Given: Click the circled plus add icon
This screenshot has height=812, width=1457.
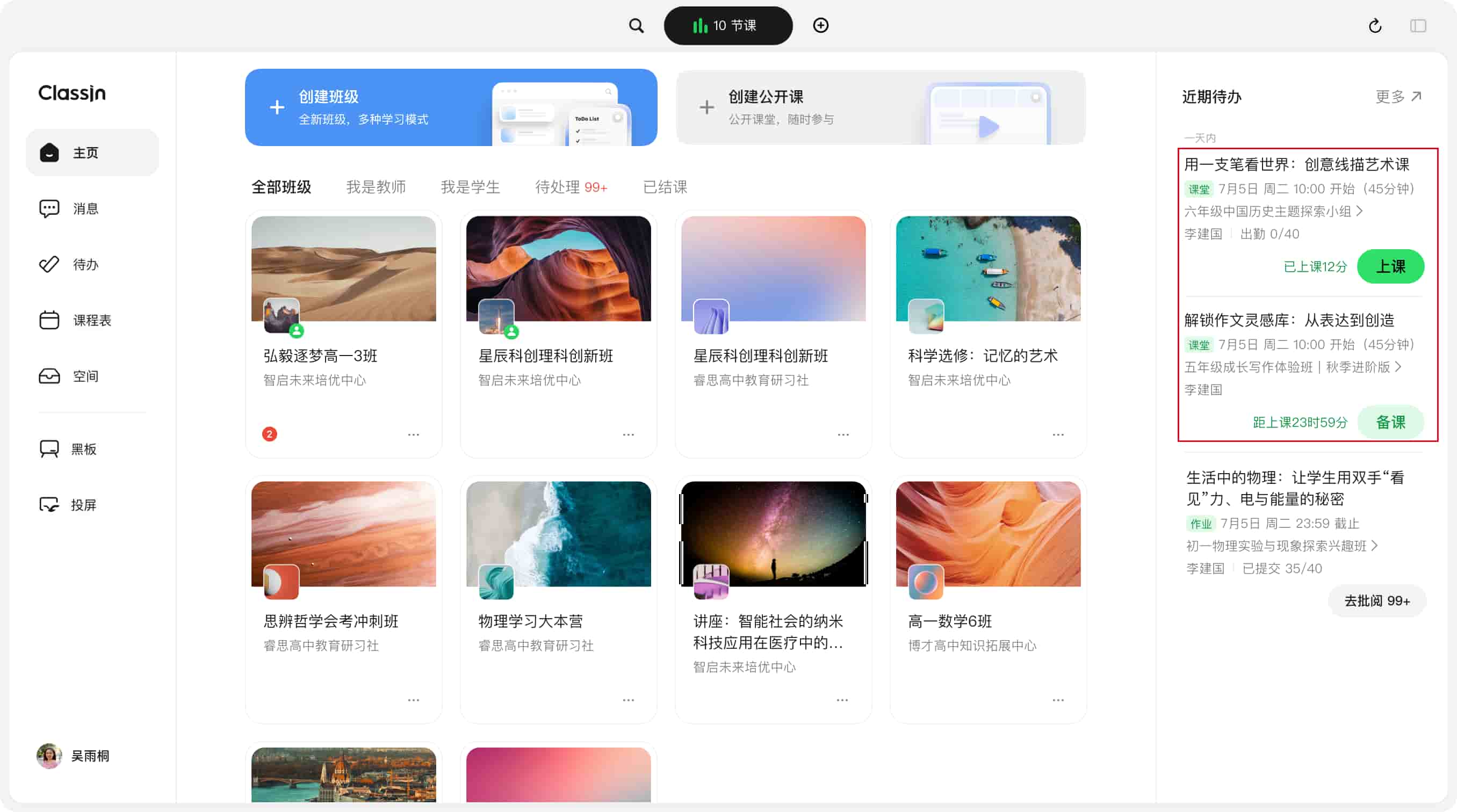Looking at the screenshot, I should (821, 25).
